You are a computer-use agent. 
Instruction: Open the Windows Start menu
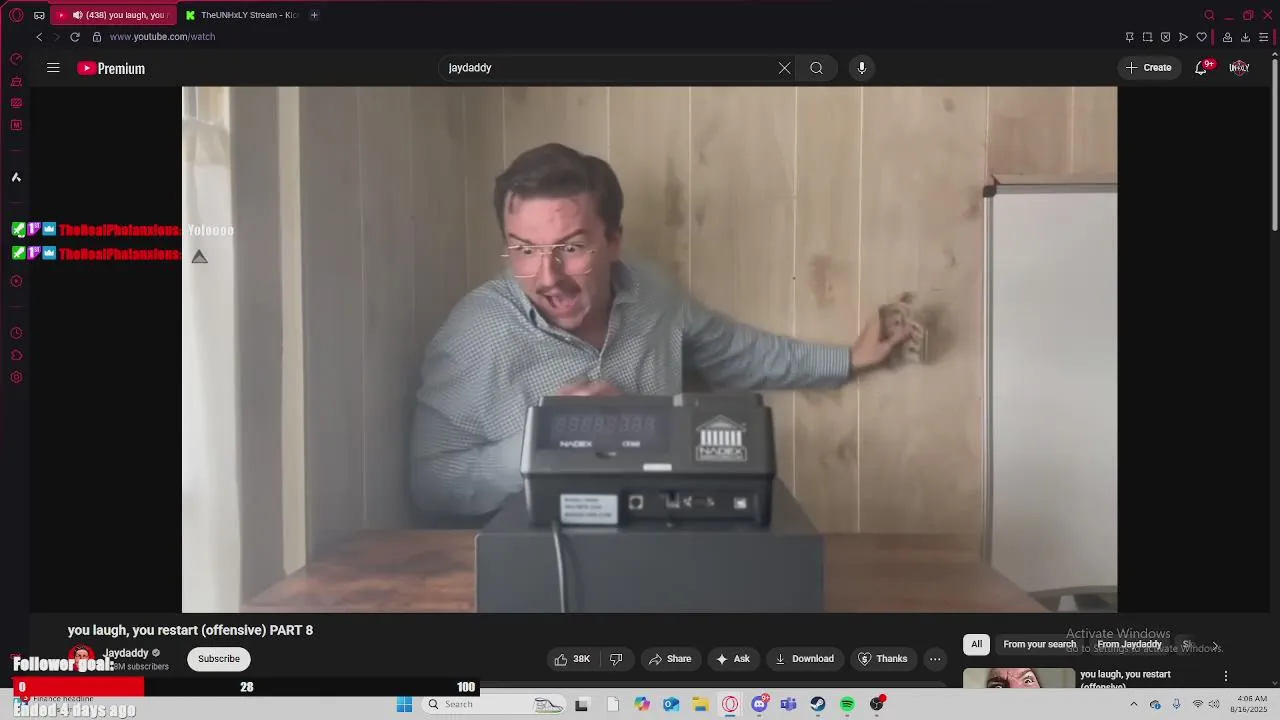404,704
